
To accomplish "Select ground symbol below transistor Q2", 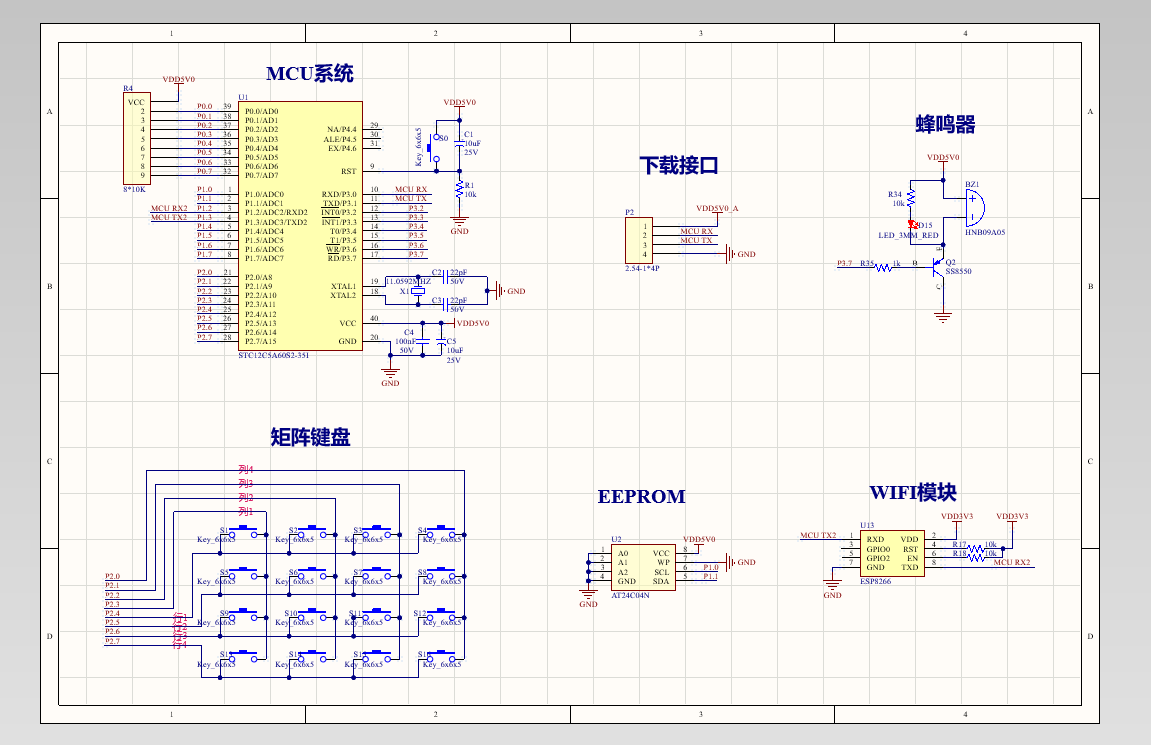I will click(x=943, y=316).
